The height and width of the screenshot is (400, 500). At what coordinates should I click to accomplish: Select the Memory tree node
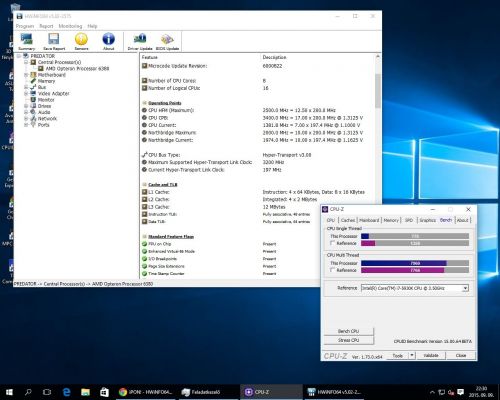pos(46,81)
